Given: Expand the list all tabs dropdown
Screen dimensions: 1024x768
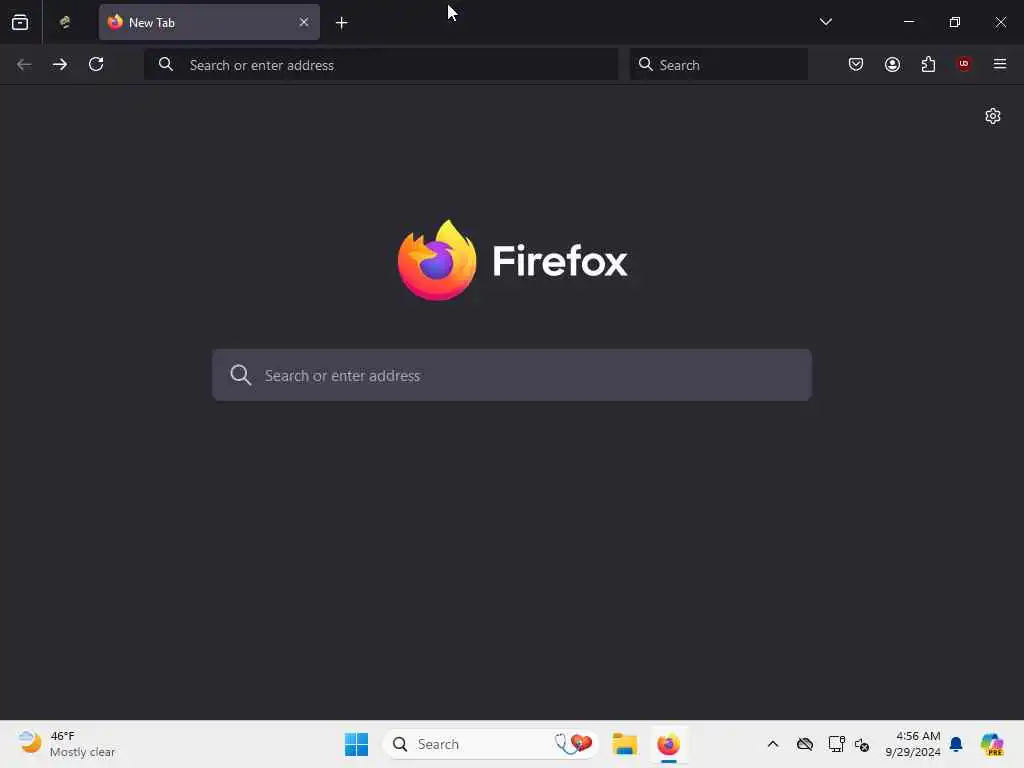Looking at the screenshot, I should [825, 22].
